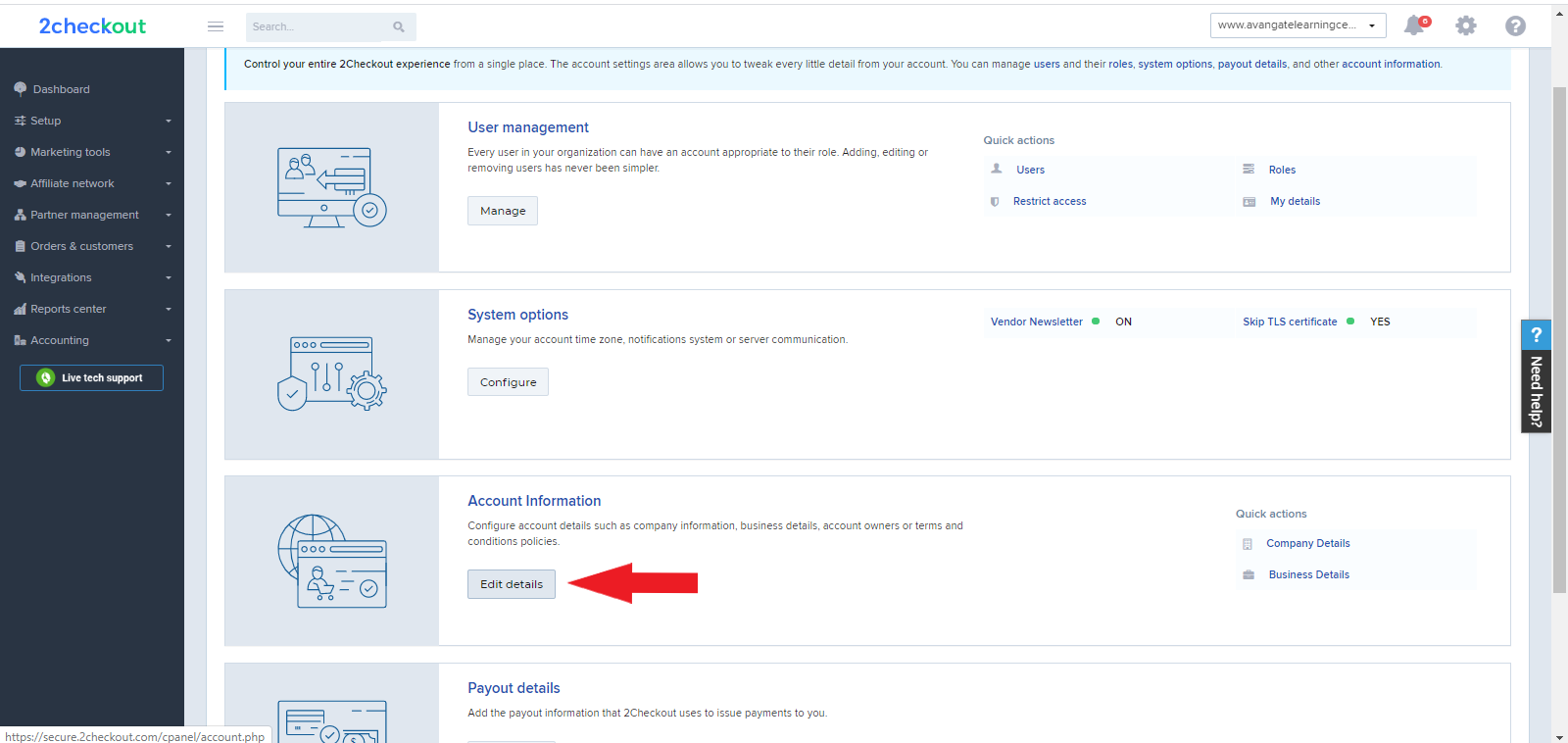Click the 2checkout logo
Viewport: 1568px width, 743px height.
pyautogui.click(x=92, y=26)
